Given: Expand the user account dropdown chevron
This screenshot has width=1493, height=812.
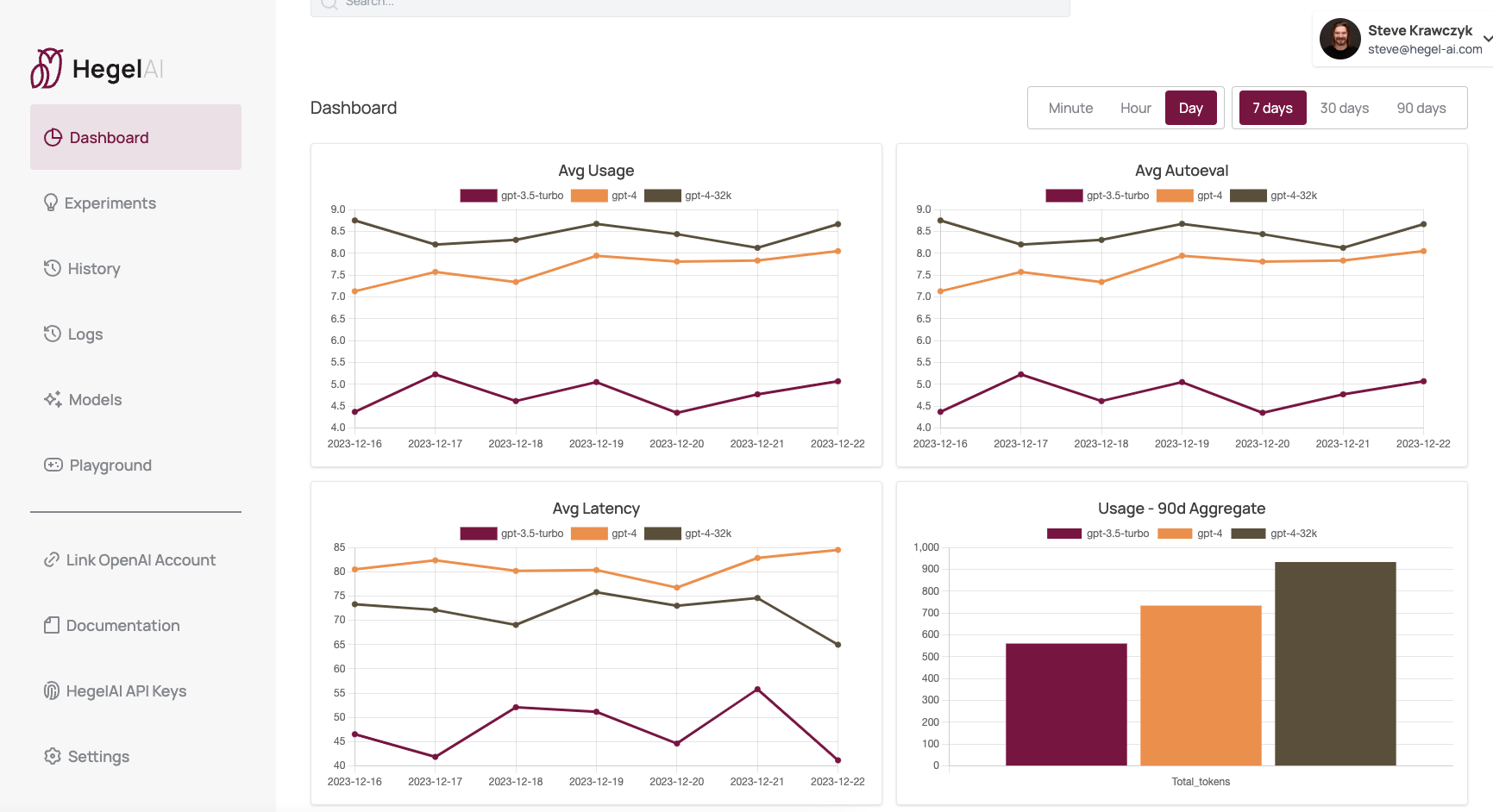Looking at the screenshot, I should click(1488, 38).
